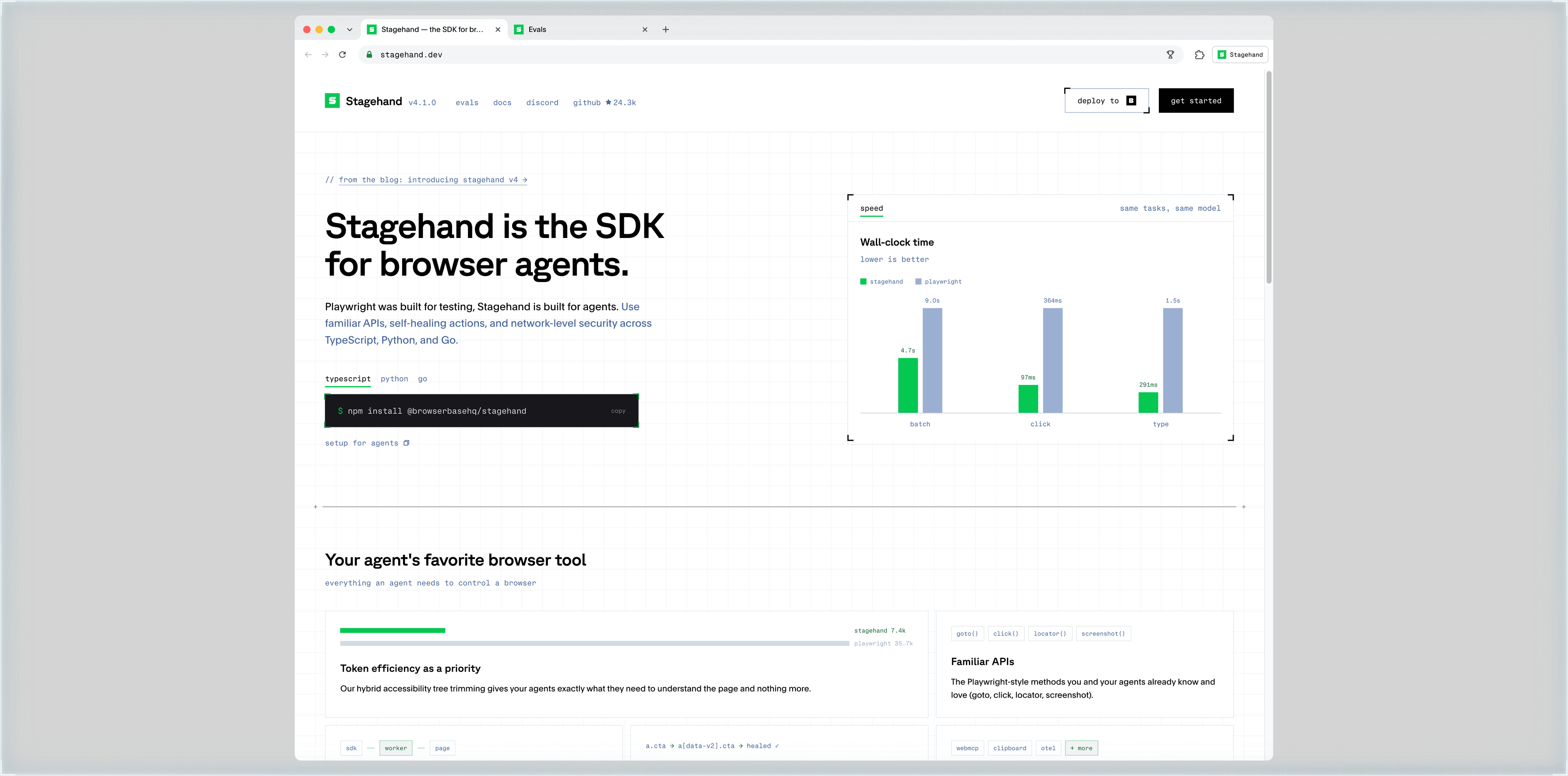Switch to the Evals browser tab
Image resolution: width=1568 pixels, height=776 pixels.
point(581,29)
